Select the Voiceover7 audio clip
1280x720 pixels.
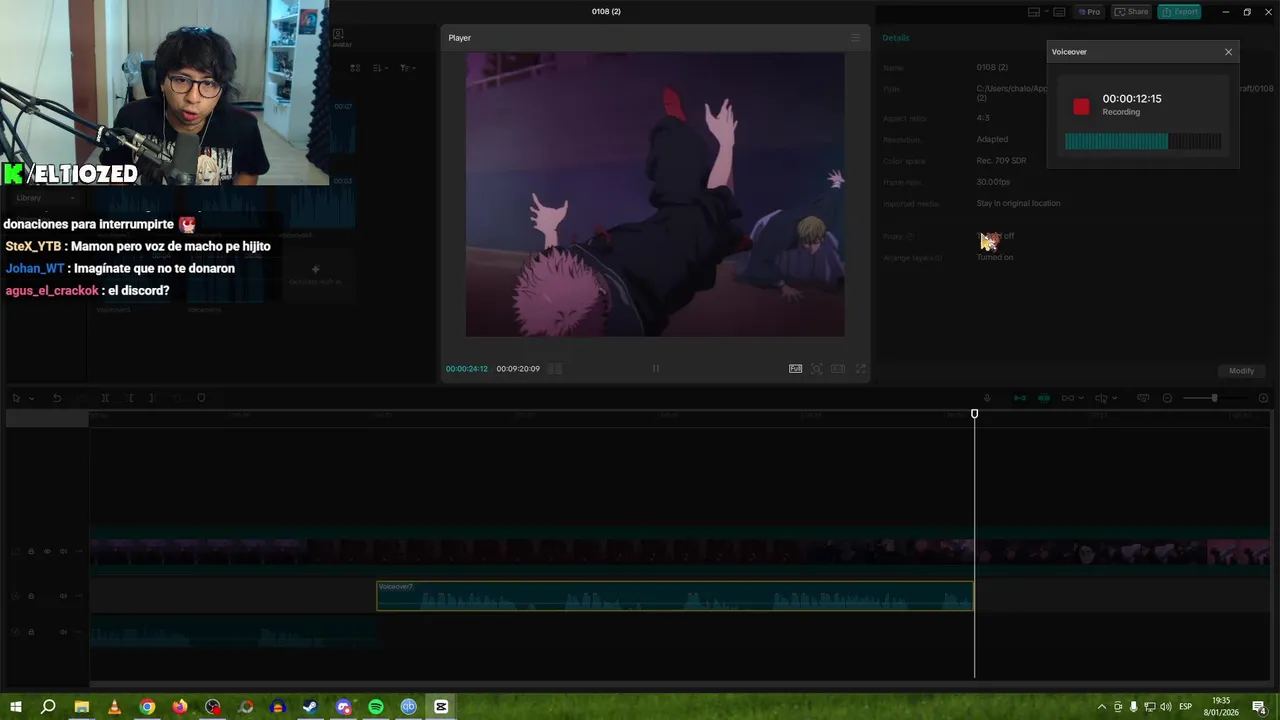coord(675,596)
